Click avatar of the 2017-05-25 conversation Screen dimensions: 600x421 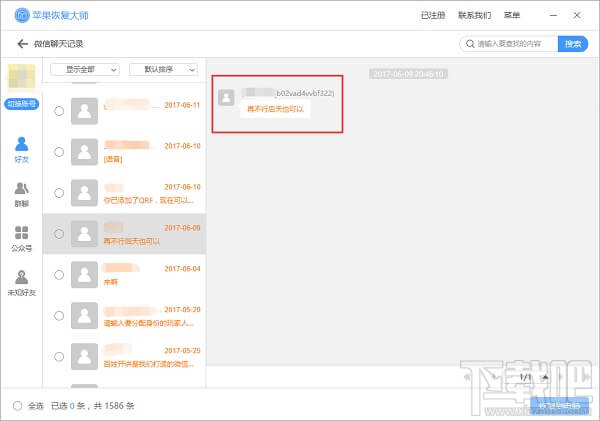(84, 357)
